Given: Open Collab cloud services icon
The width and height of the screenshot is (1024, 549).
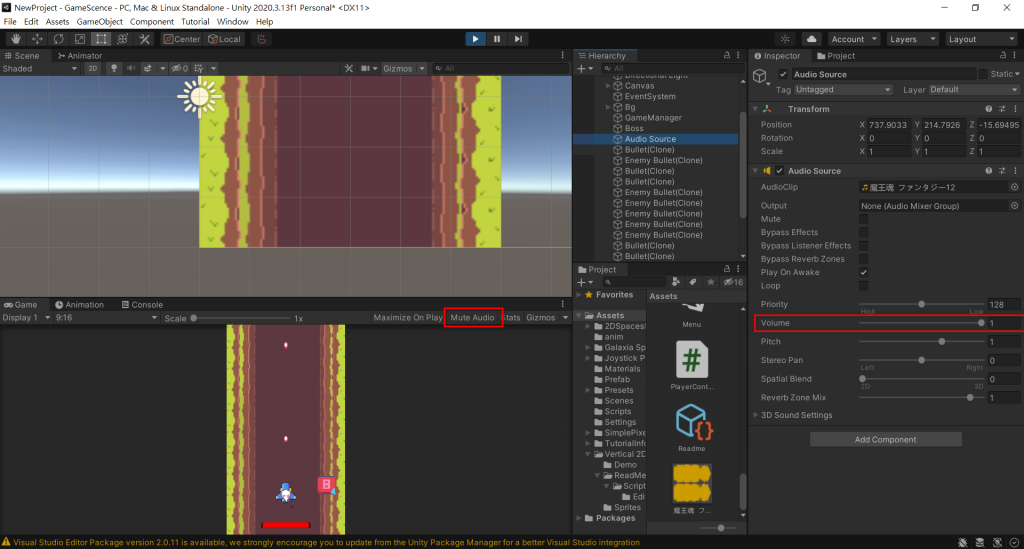Looking at the screenshot, I should 811,39.
